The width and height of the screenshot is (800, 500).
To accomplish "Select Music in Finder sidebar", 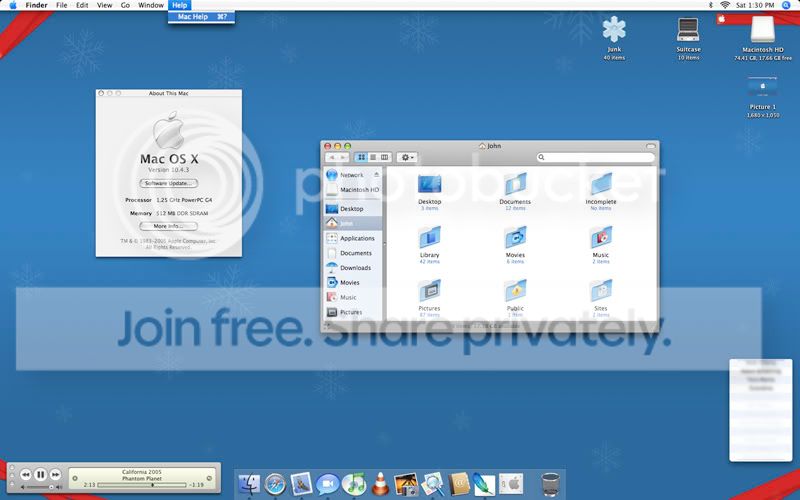I will (x=353, y=297).
